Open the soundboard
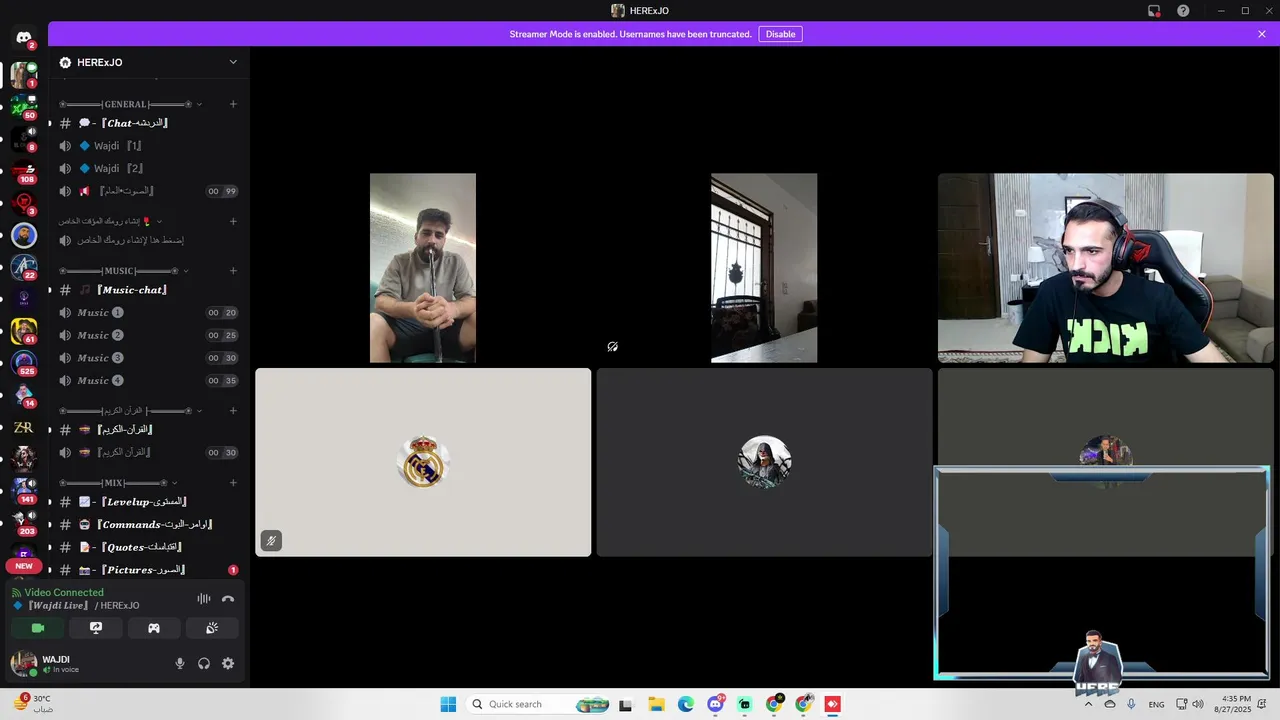Viewport: 1280px width, 720px height. 212,628
